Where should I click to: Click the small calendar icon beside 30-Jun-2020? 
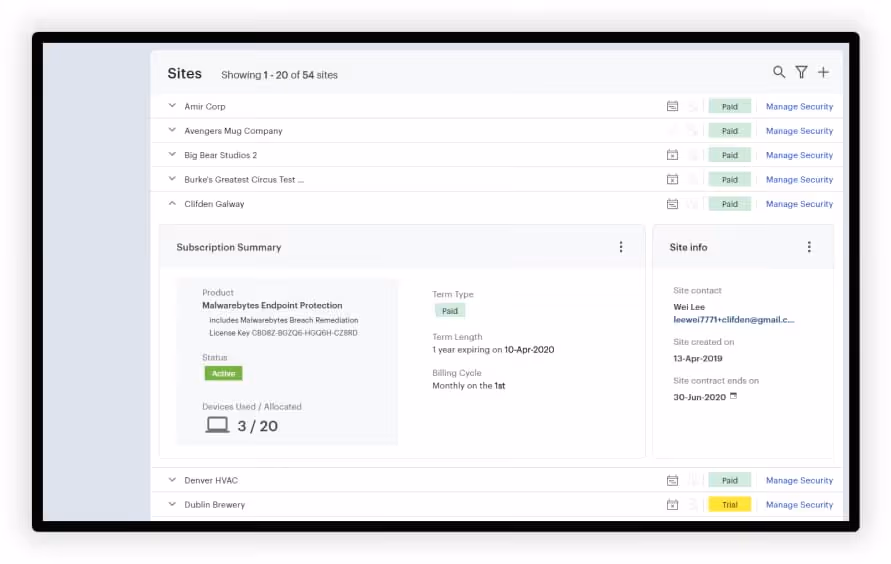coord(734,396)
